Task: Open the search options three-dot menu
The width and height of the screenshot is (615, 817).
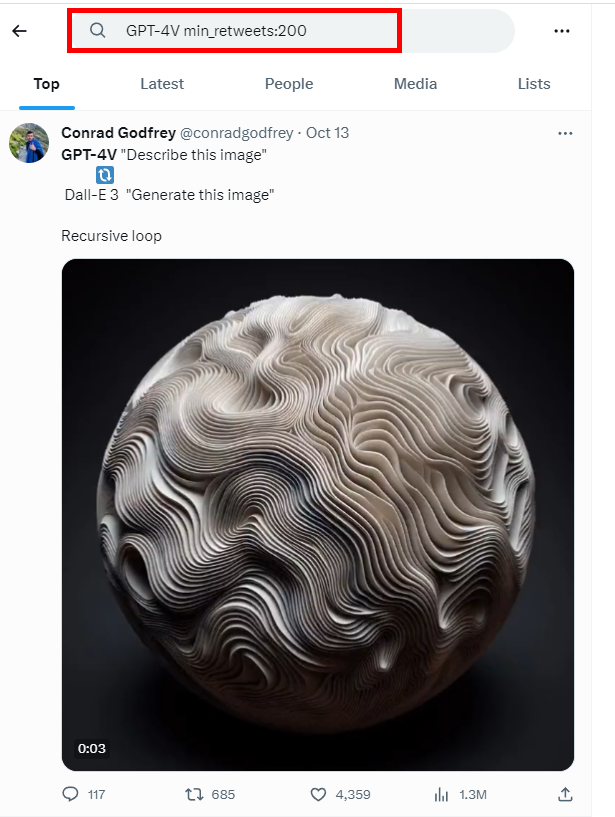Action: click(562, 31)
